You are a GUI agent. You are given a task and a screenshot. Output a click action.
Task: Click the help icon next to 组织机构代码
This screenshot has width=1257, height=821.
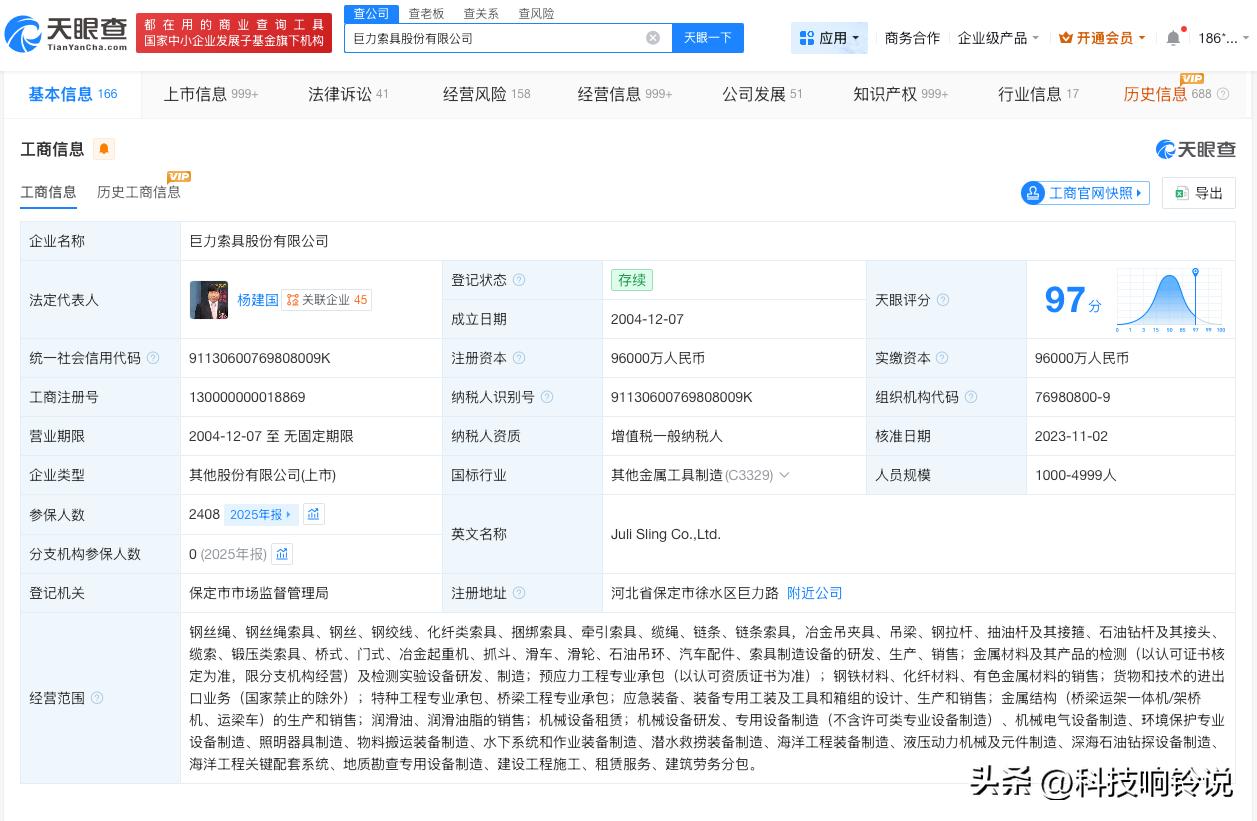click(x=970, y=397)
